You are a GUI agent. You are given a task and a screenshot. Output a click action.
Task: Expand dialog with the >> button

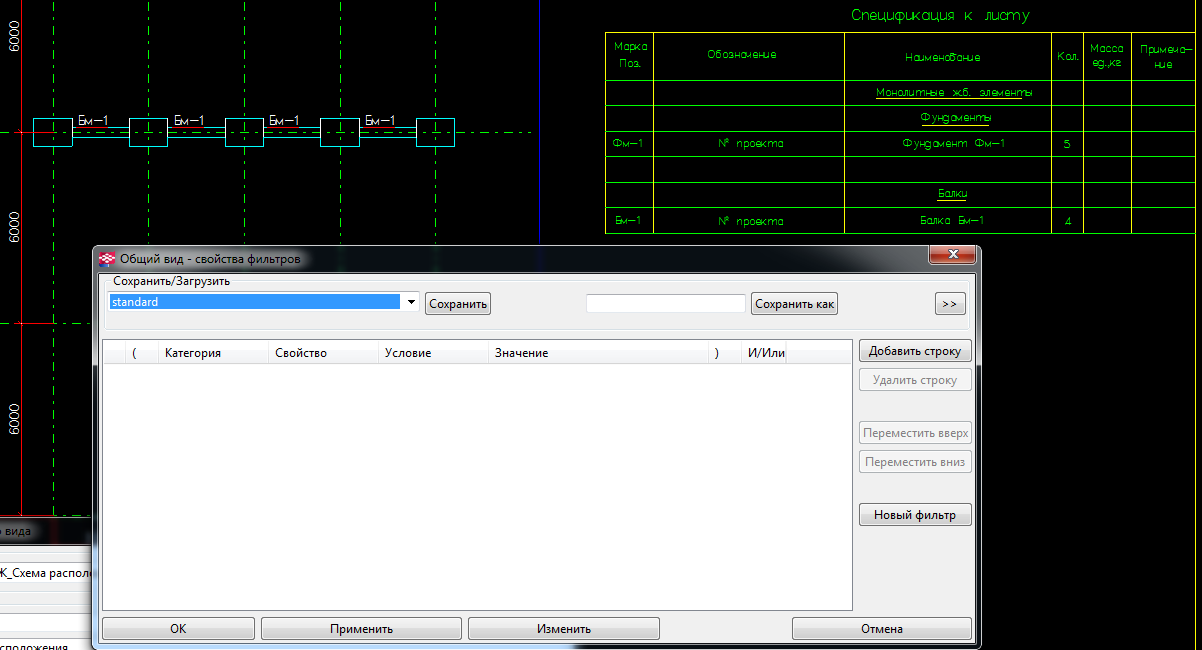coord(950,304)
